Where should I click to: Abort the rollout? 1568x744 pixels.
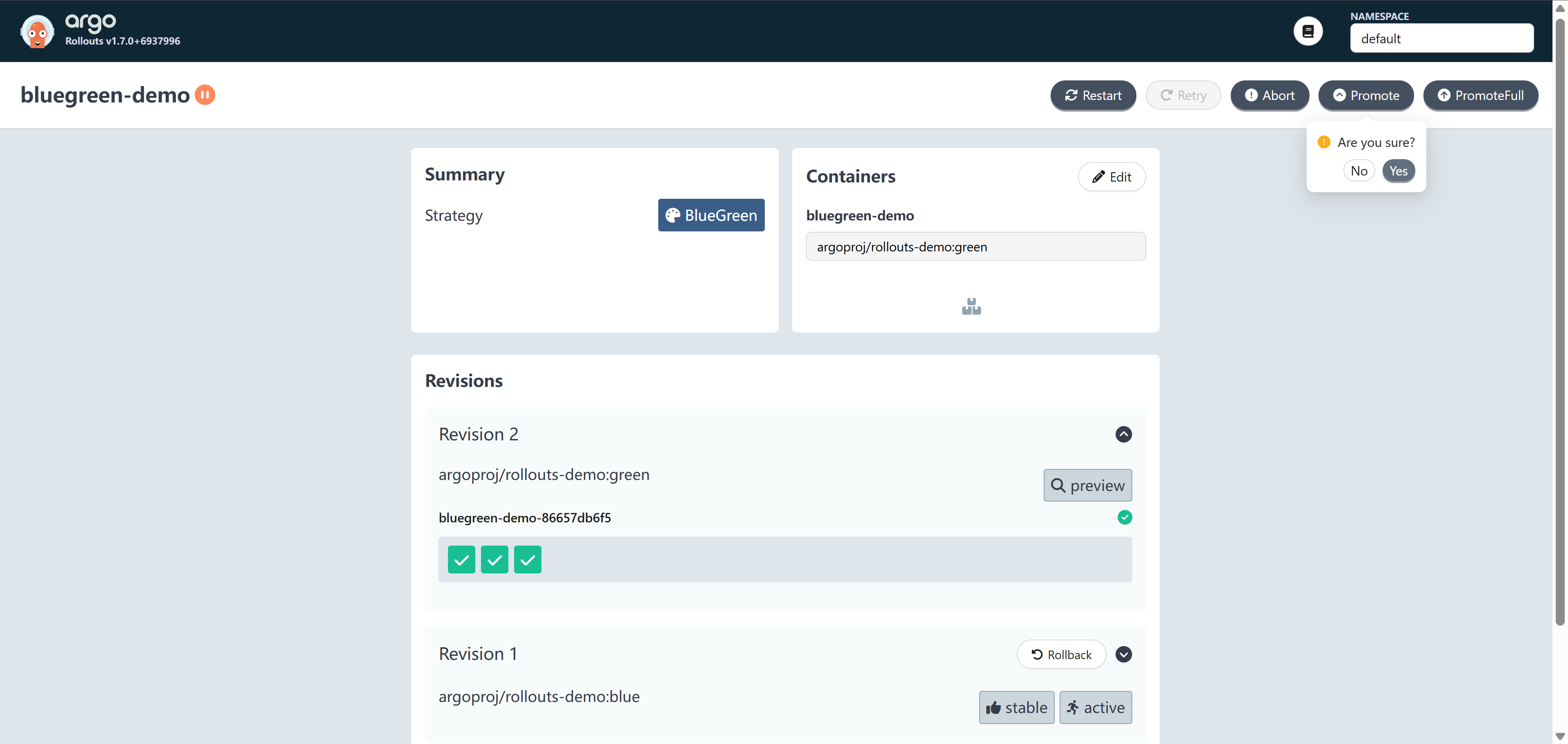(1269, 95)
